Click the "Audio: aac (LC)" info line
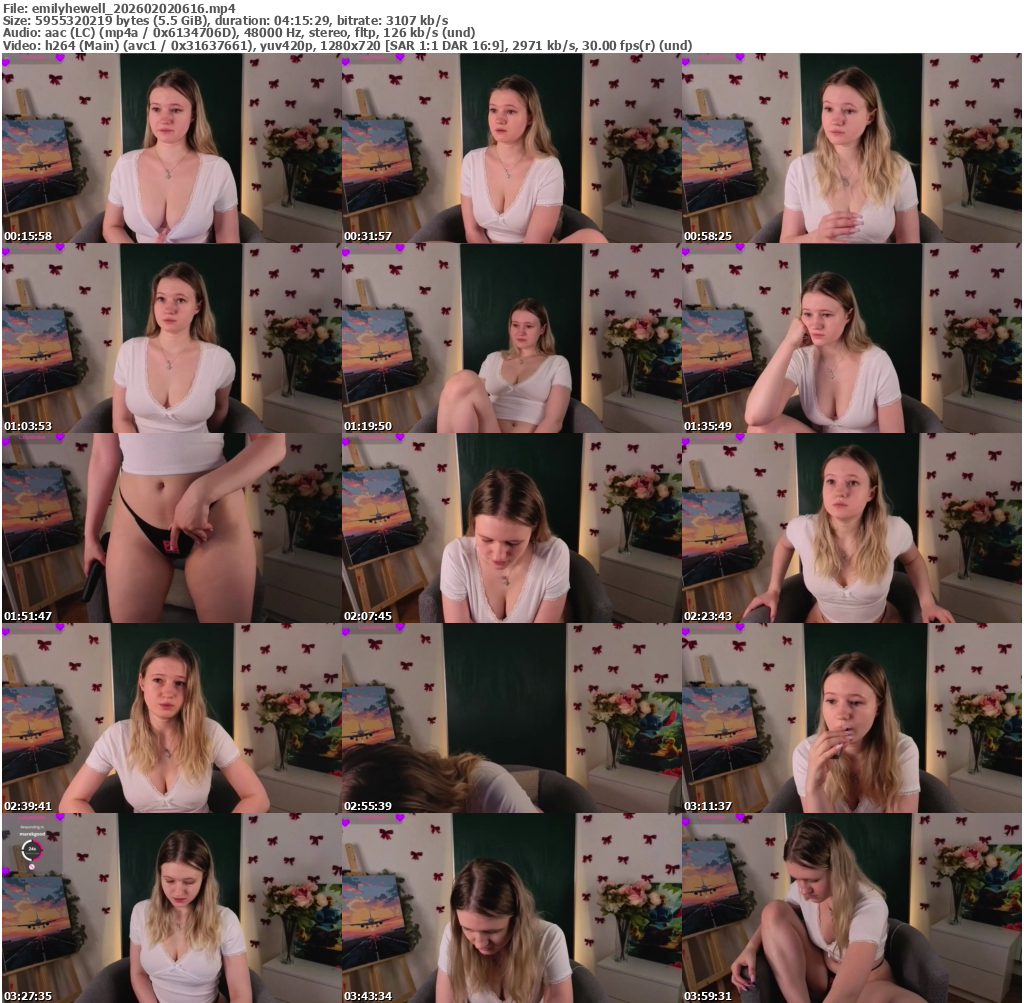 click(x=239, y=33)
